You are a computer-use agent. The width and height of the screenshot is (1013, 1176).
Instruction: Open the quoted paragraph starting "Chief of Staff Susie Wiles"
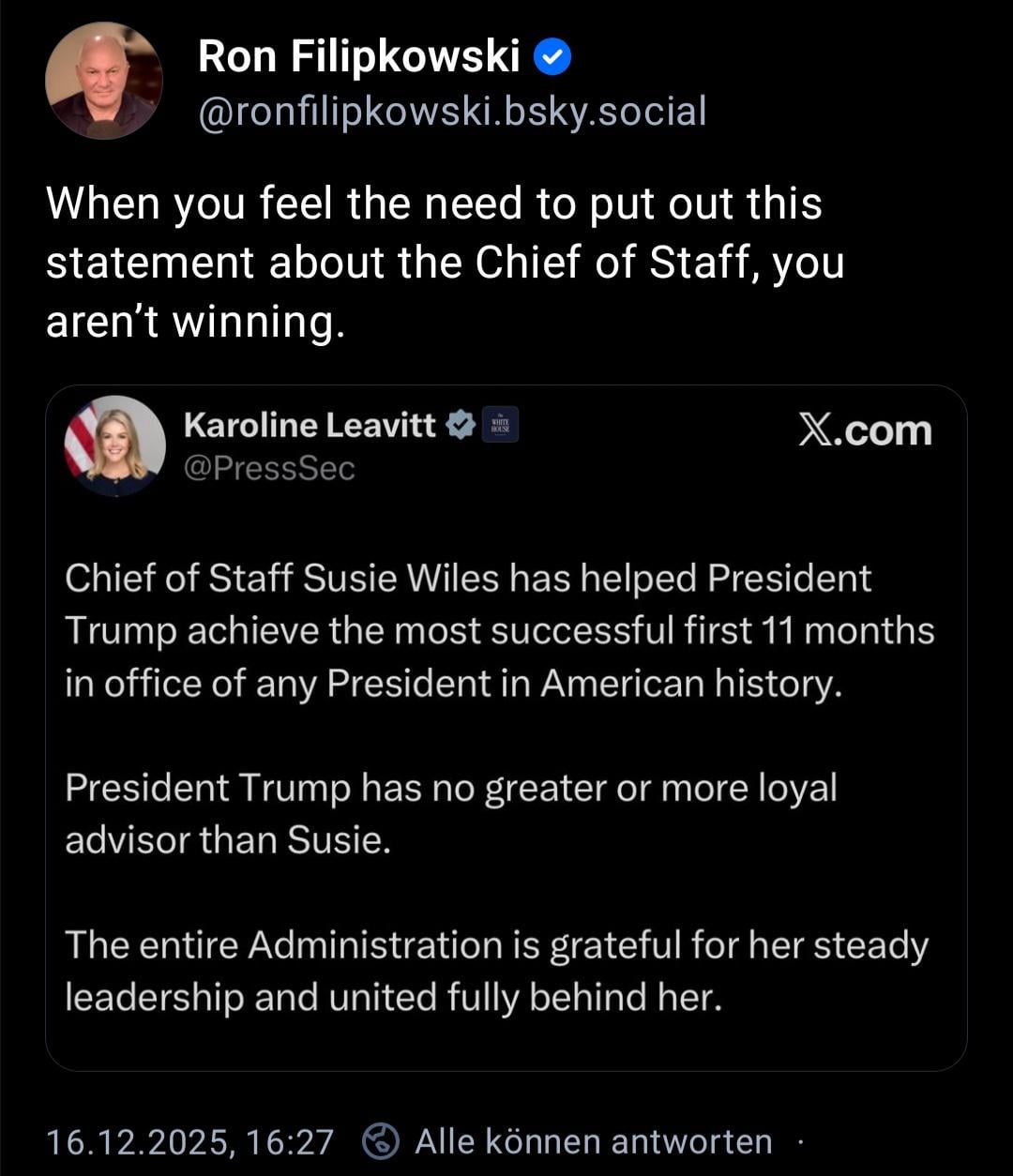pyautogui.click(x=499, y=630)
